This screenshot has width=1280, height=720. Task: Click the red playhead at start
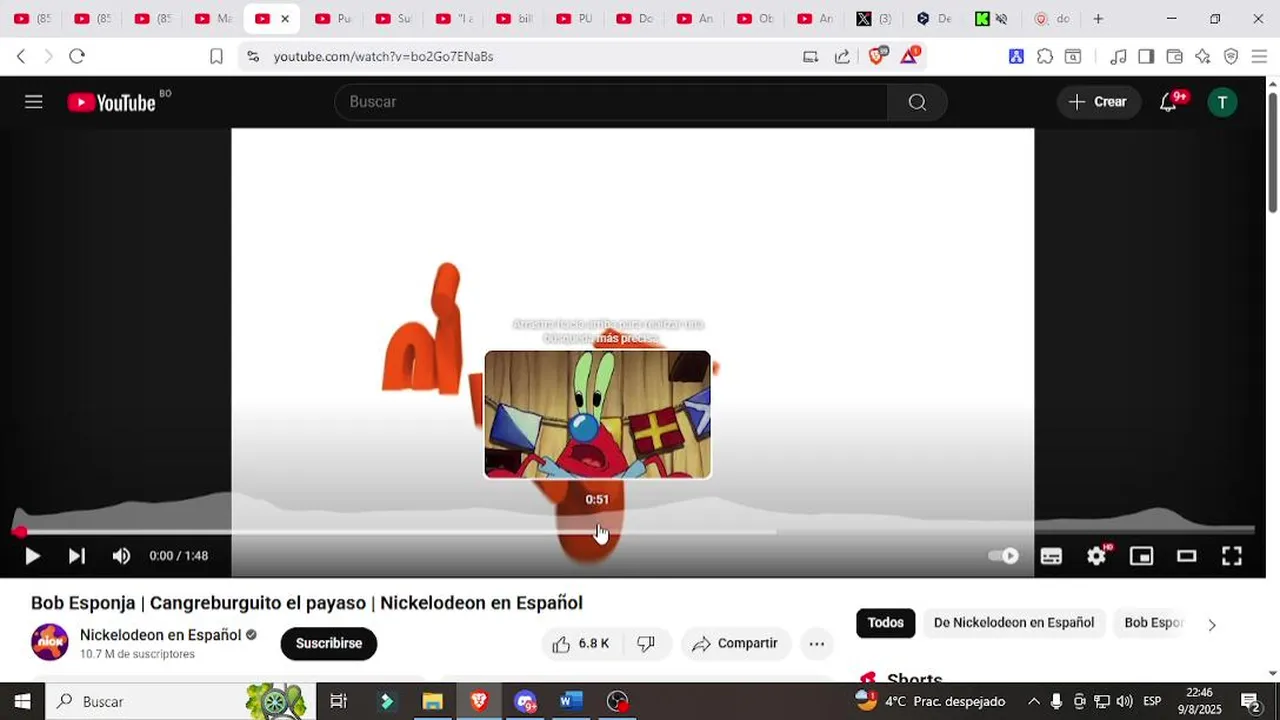20,532
